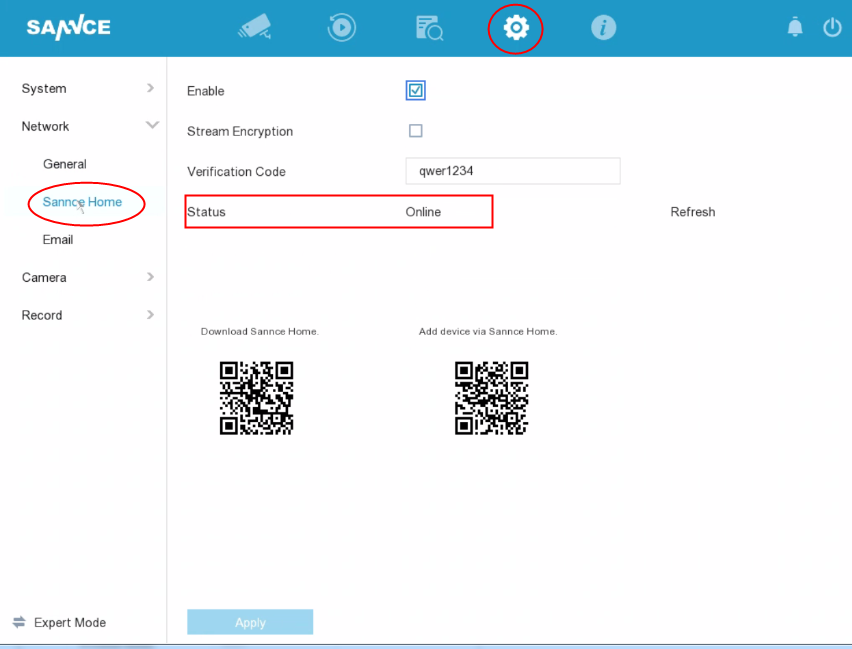This screenshot has height=649, width=852.
Task: Click the Enable label text
Action: (x=205, y=91)
